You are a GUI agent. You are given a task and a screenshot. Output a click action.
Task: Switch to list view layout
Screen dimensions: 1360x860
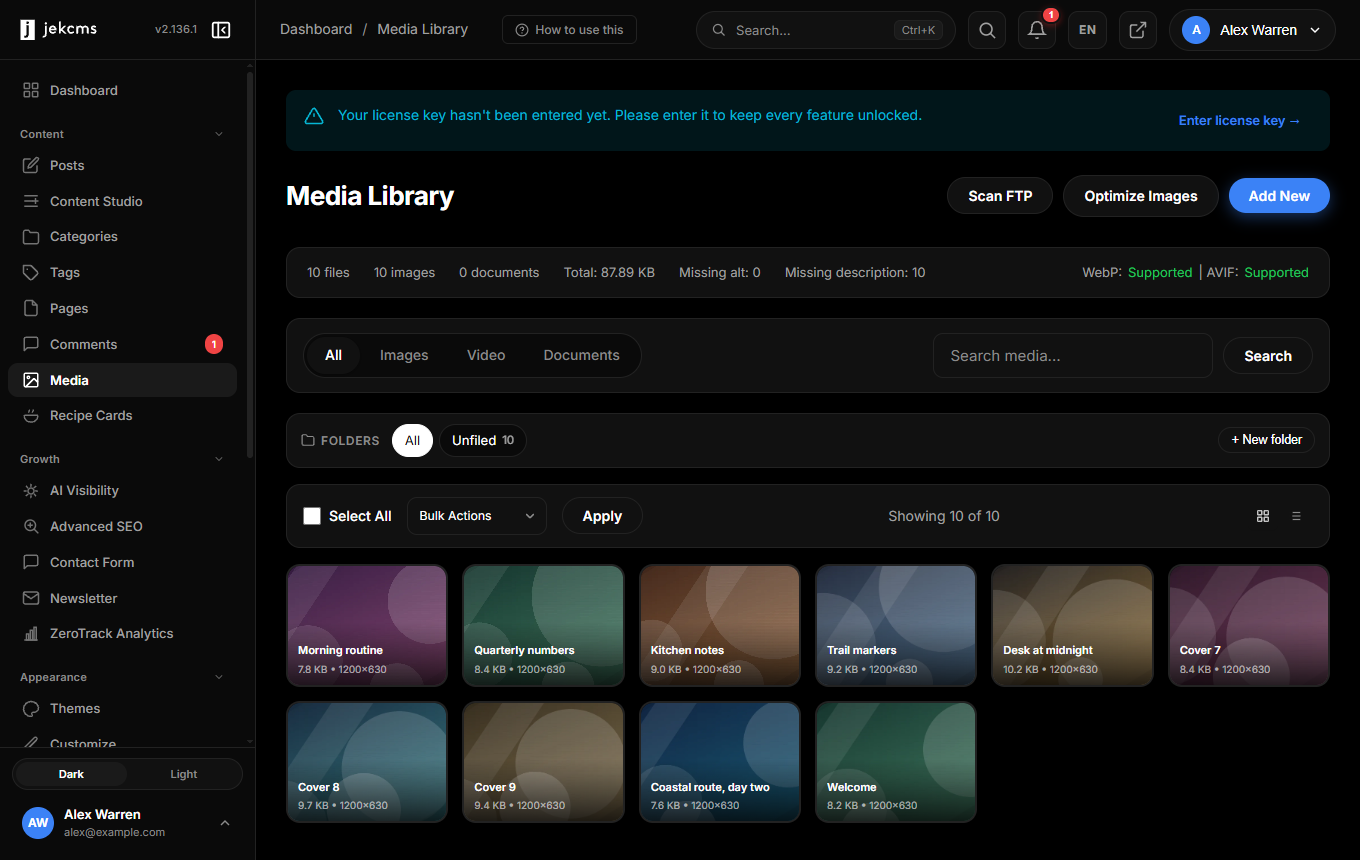[x=1297, y=516]
